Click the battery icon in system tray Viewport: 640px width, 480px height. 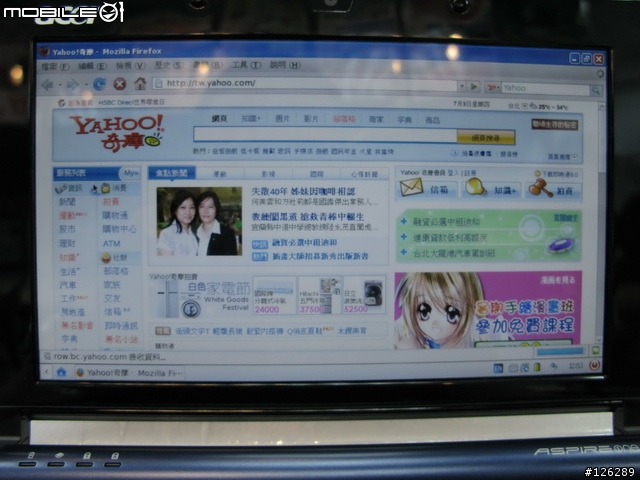coord(537,367)
